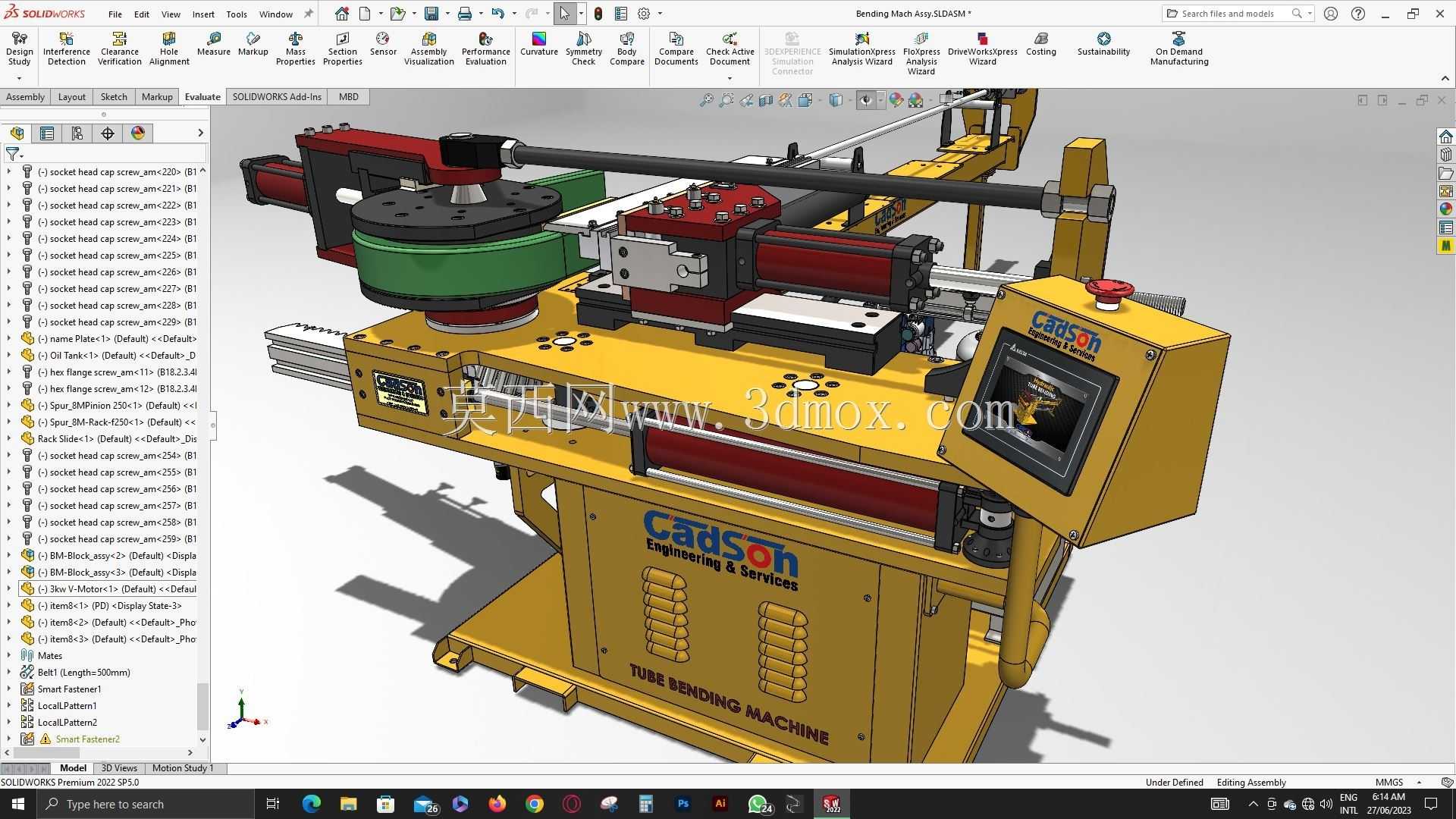Open the Edit Appearance color tool
The height and width of the screenshot is (819, 1456).
tap(896, 100)
